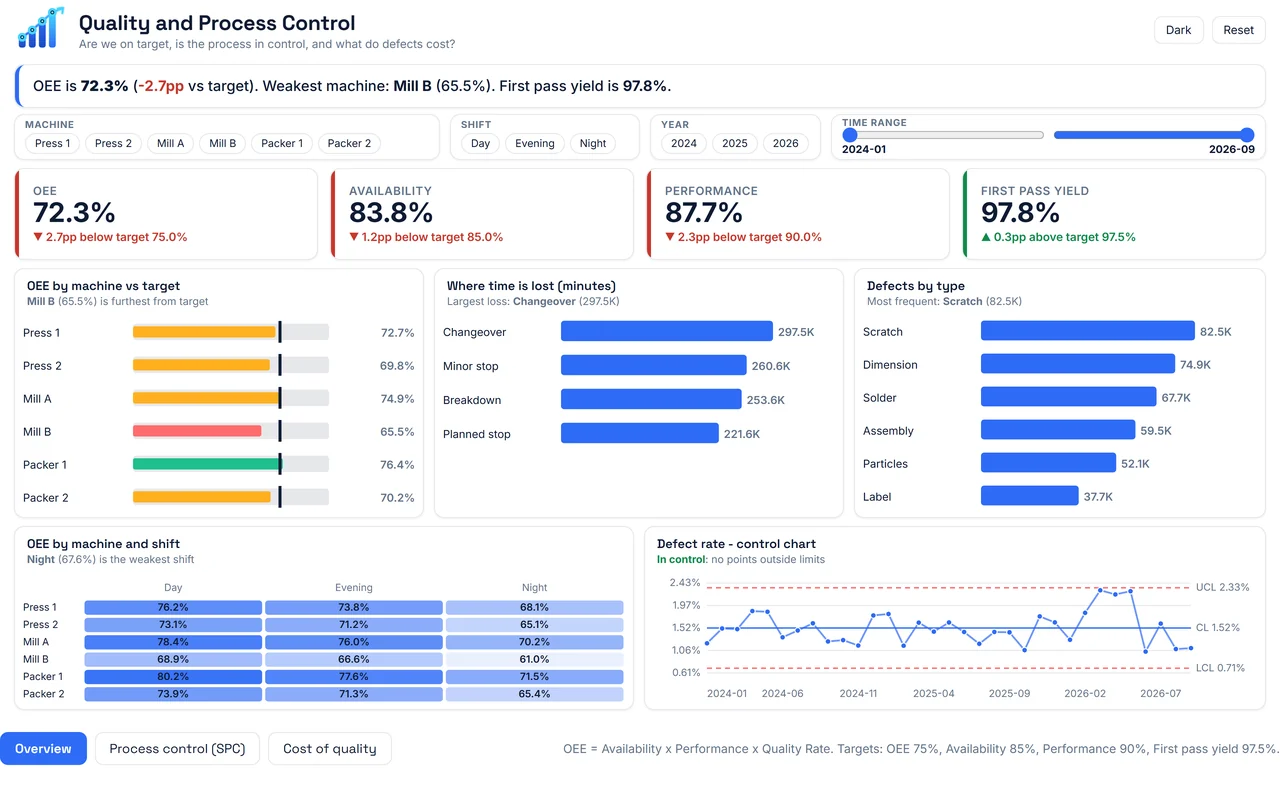
Task: Select the Evening shift filter
Action: tap(535, 143)
